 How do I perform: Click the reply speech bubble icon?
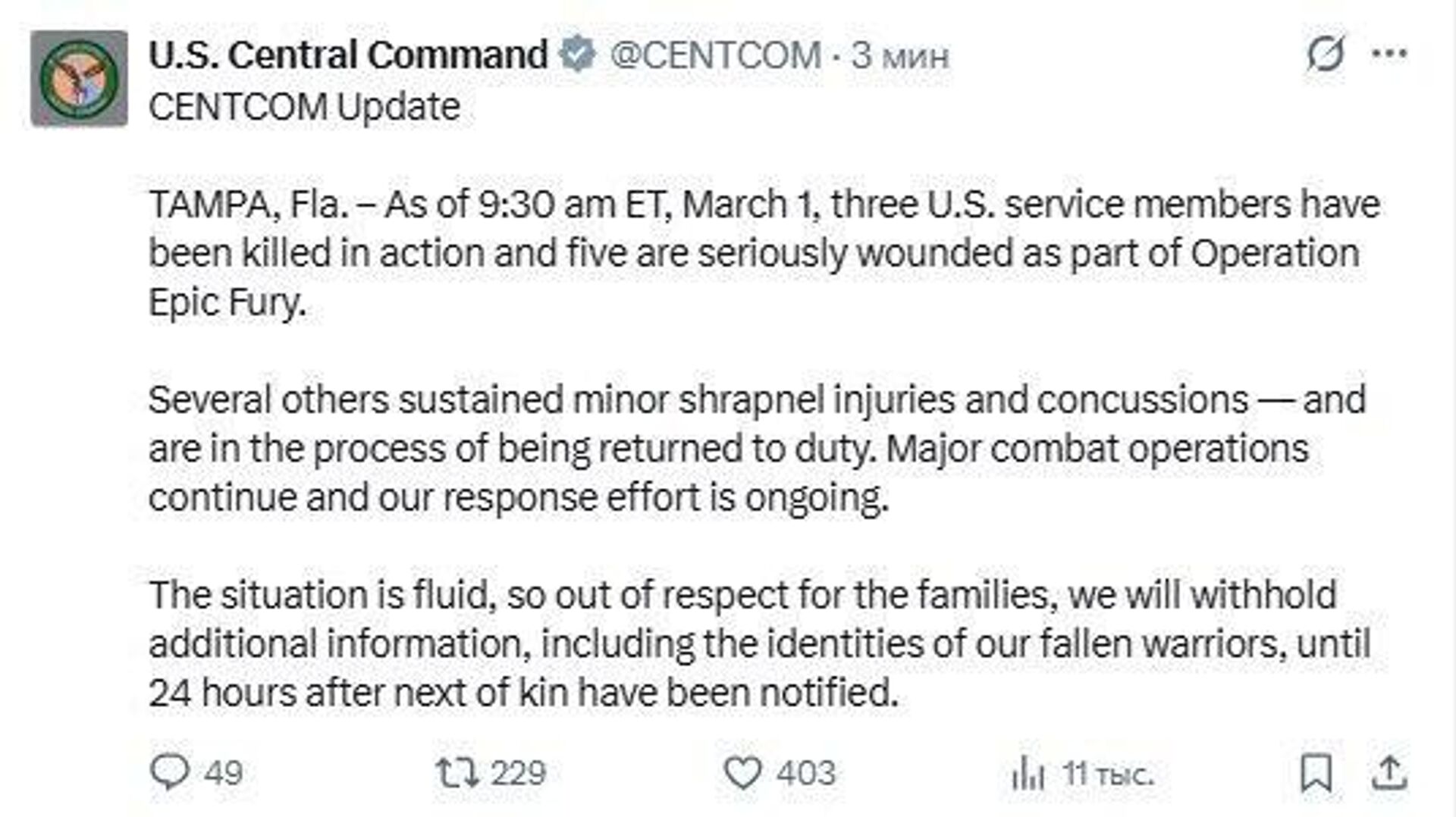pyautogui.click(x=170, y=772)
